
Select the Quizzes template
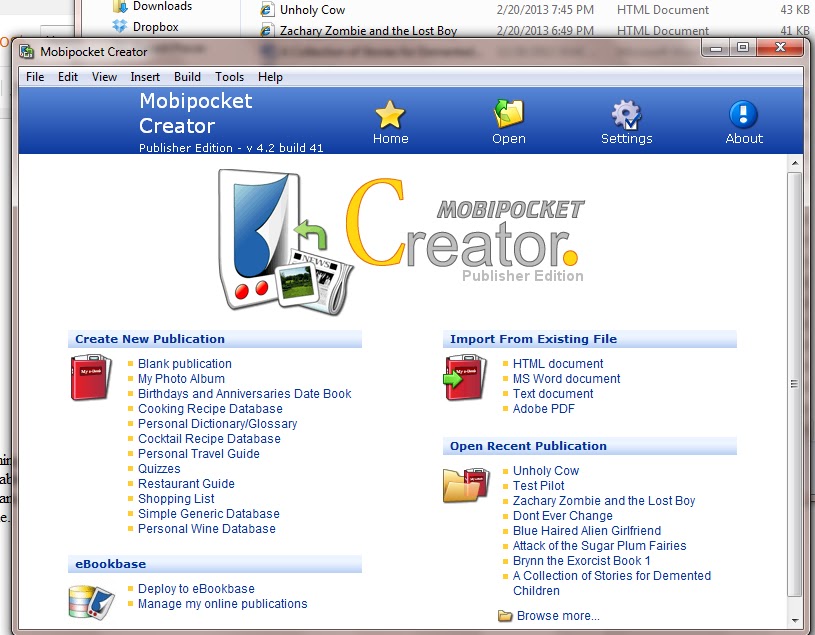[159, 469]
